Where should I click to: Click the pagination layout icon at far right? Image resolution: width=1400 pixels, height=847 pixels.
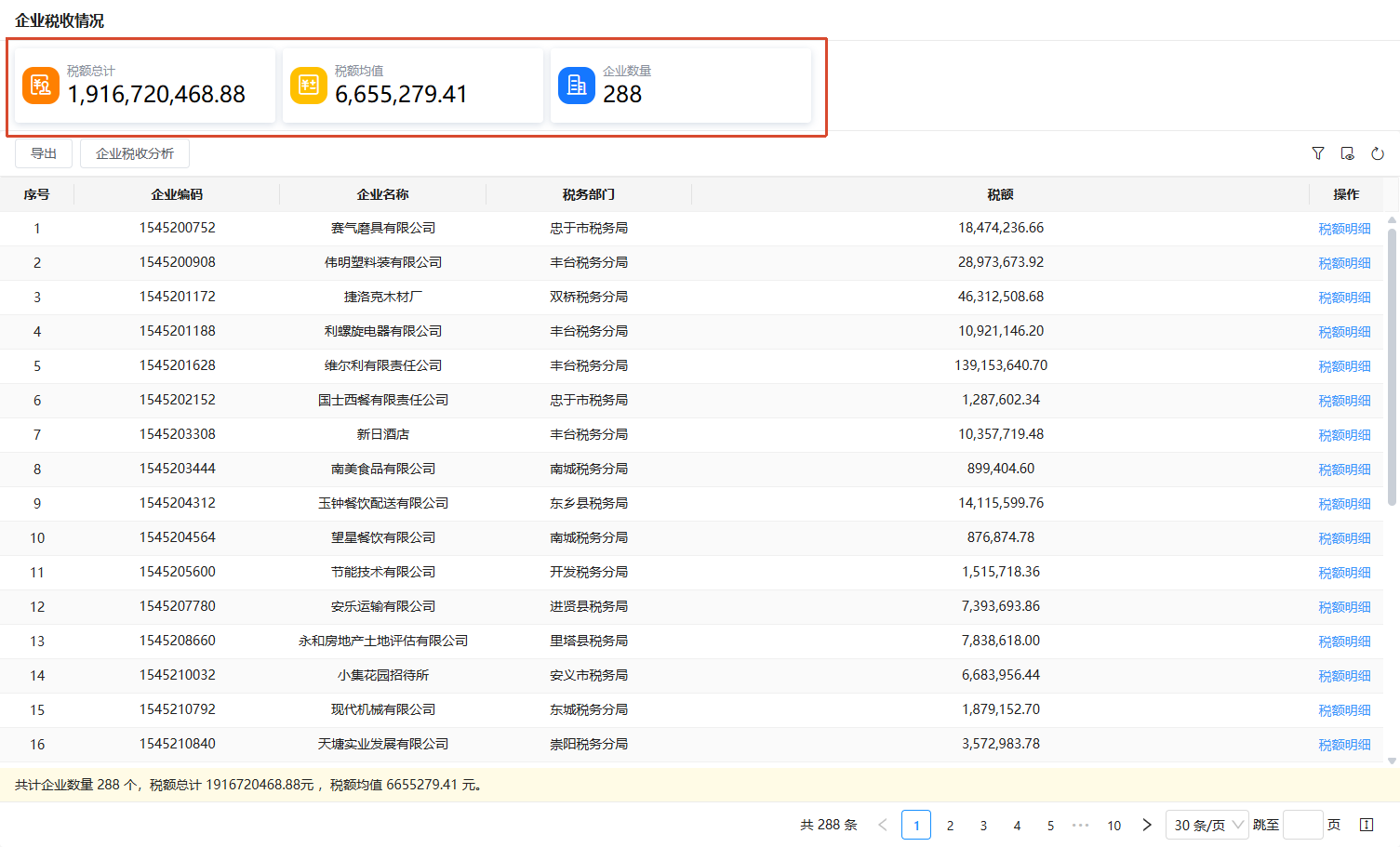tap(1367, 825)
